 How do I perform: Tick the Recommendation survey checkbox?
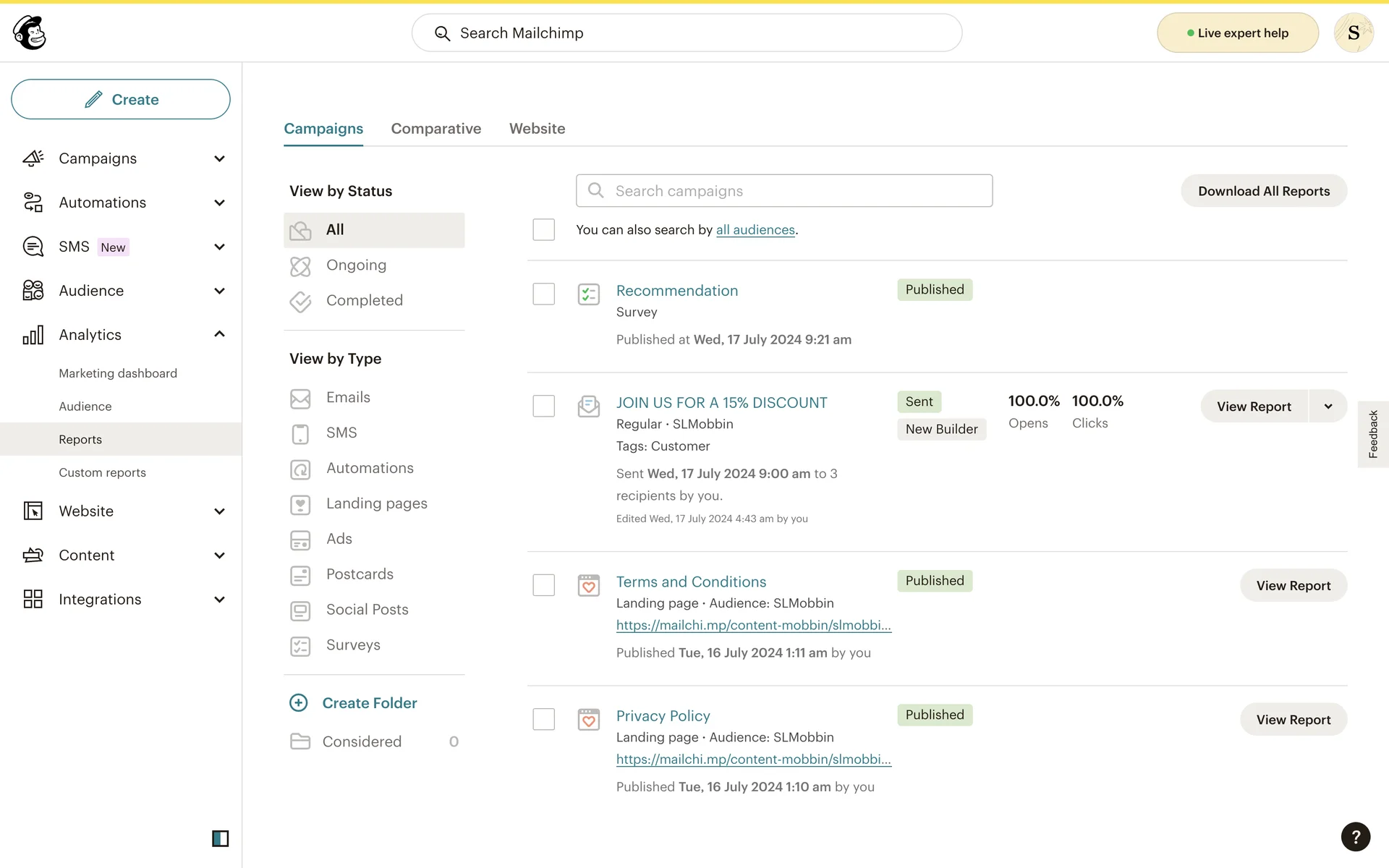[543, 294]
